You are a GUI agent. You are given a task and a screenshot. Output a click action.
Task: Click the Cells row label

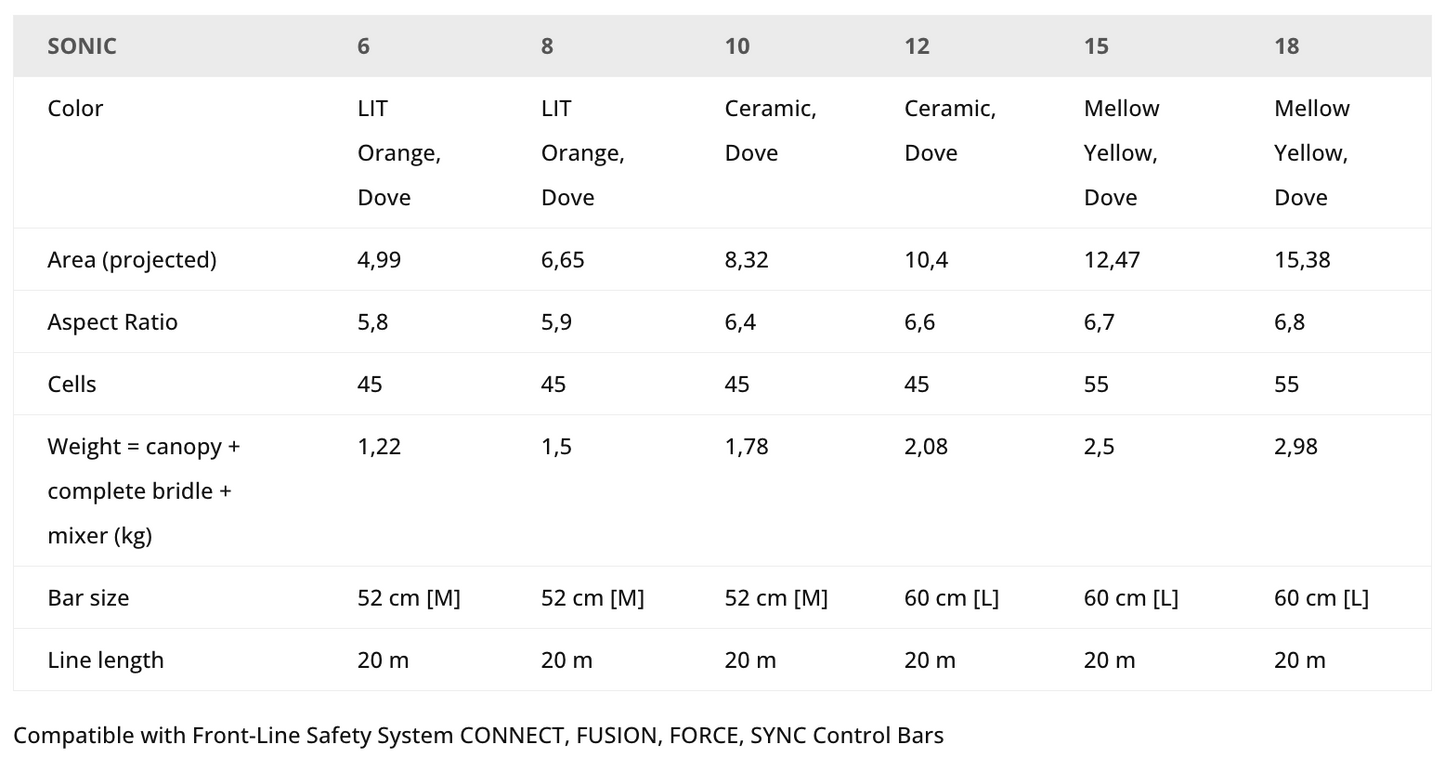tap(71, 384)
